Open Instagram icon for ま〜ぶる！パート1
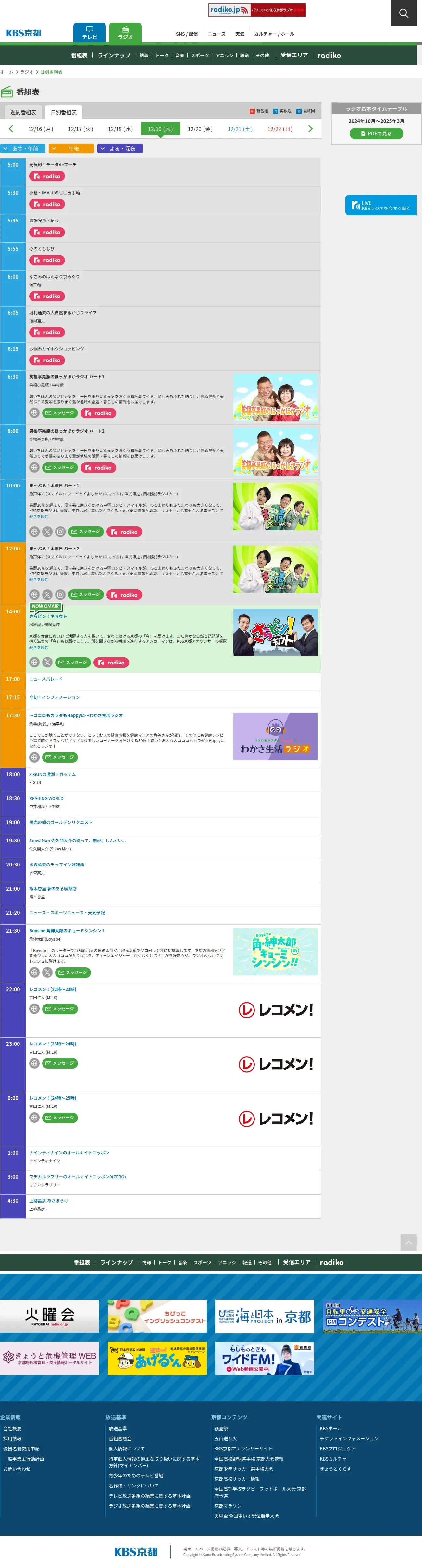The height and width of the screenshot is (1568, 422). click(x=60, y=531)
